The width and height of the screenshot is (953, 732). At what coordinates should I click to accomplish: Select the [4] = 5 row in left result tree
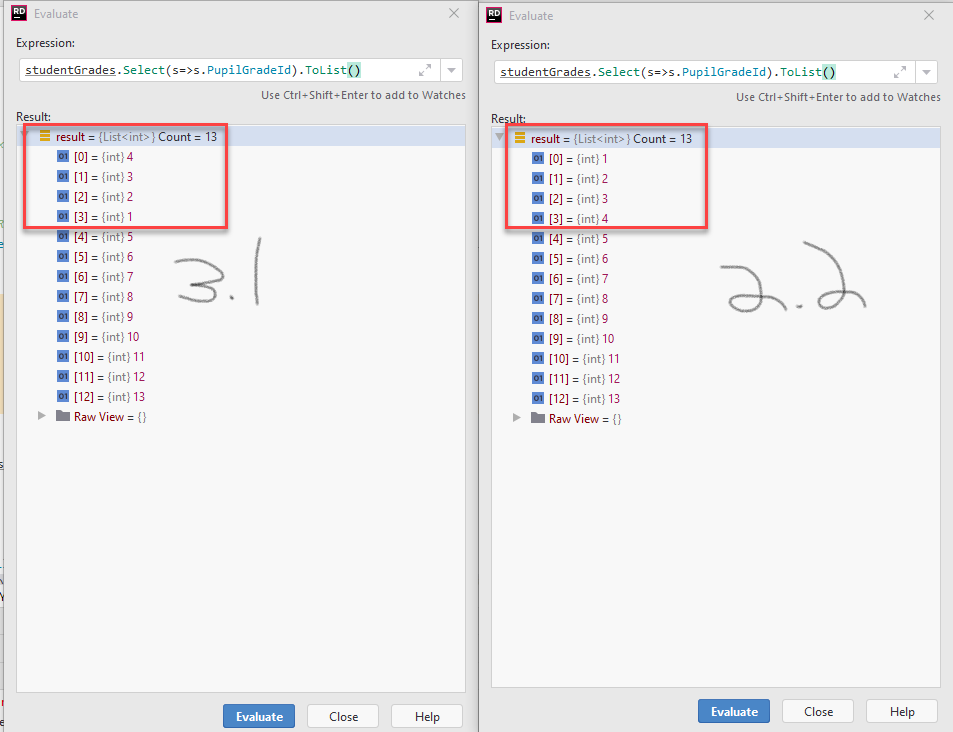(x=110, y=236)
